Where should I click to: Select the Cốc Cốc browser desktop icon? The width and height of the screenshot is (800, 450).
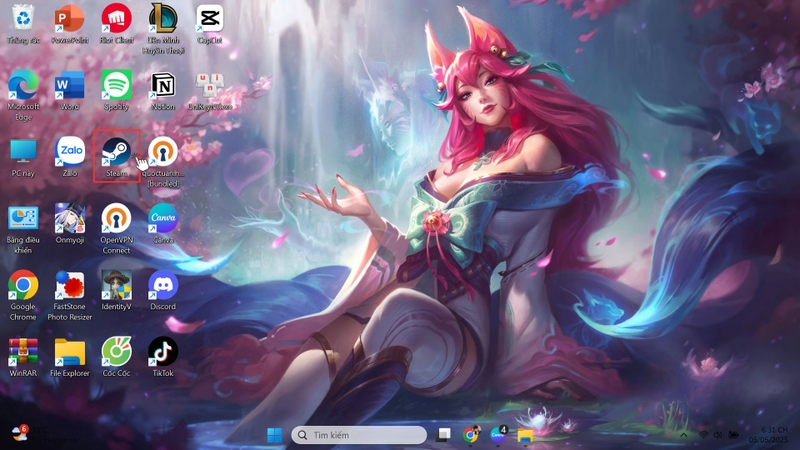[x=116, y=357]
